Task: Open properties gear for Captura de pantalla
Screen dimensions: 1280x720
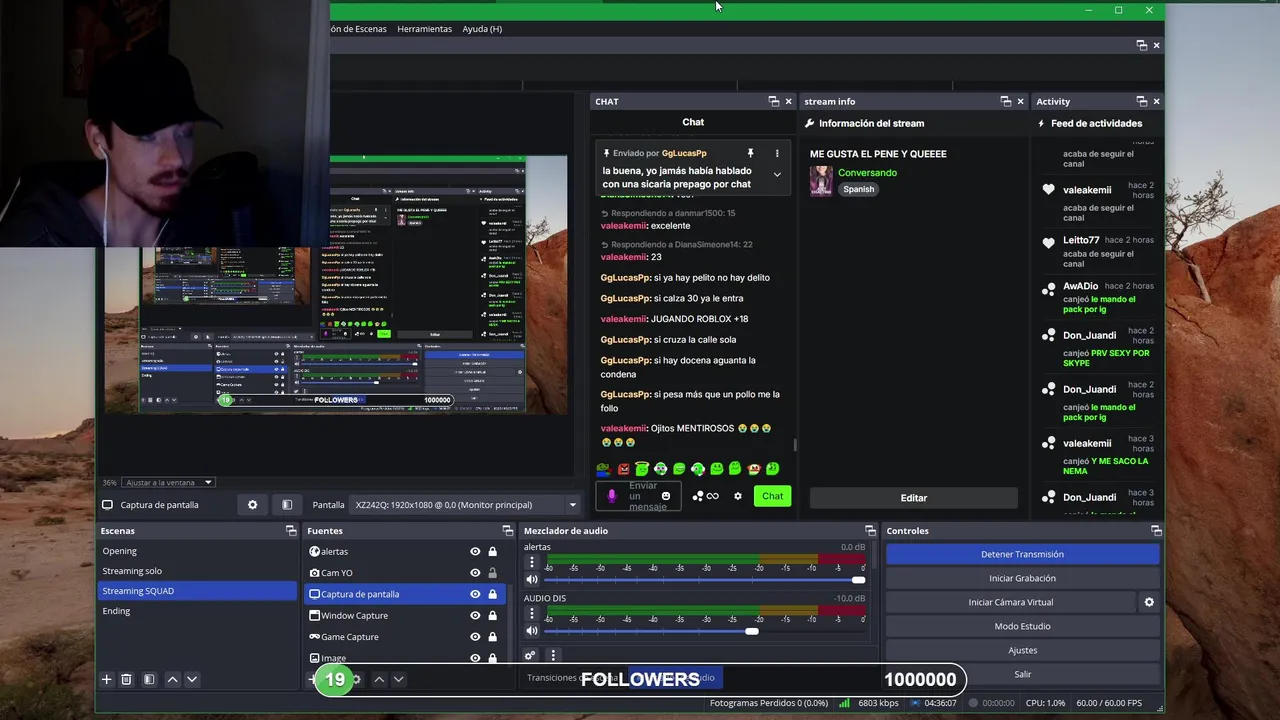Action: pyautogui.click(x=252, y=505)
